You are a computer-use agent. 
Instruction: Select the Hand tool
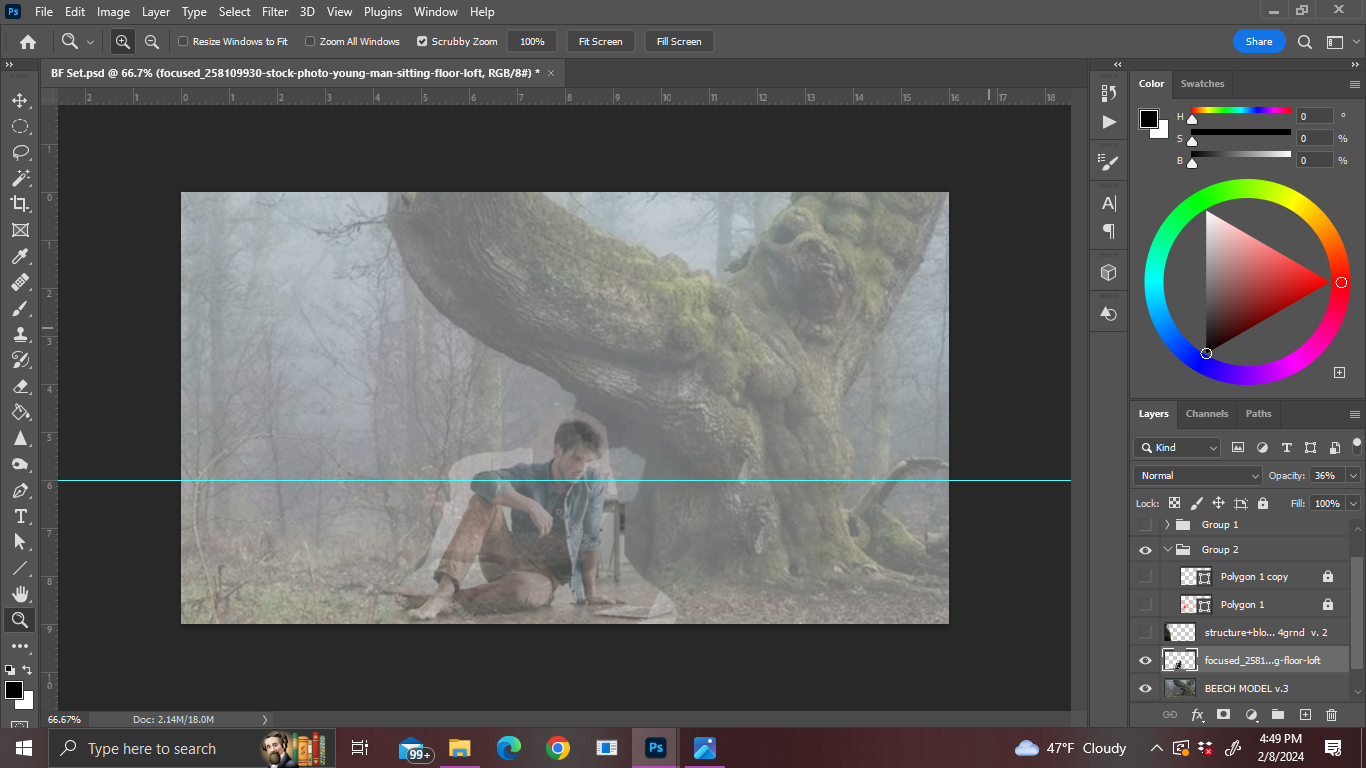point(20,594)
